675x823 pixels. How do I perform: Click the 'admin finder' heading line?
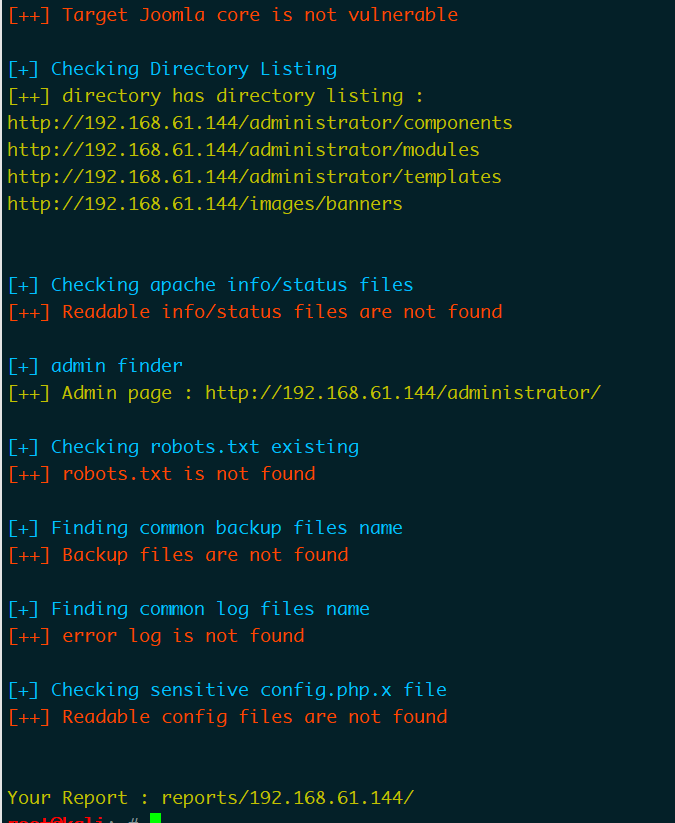coord(95,366)
